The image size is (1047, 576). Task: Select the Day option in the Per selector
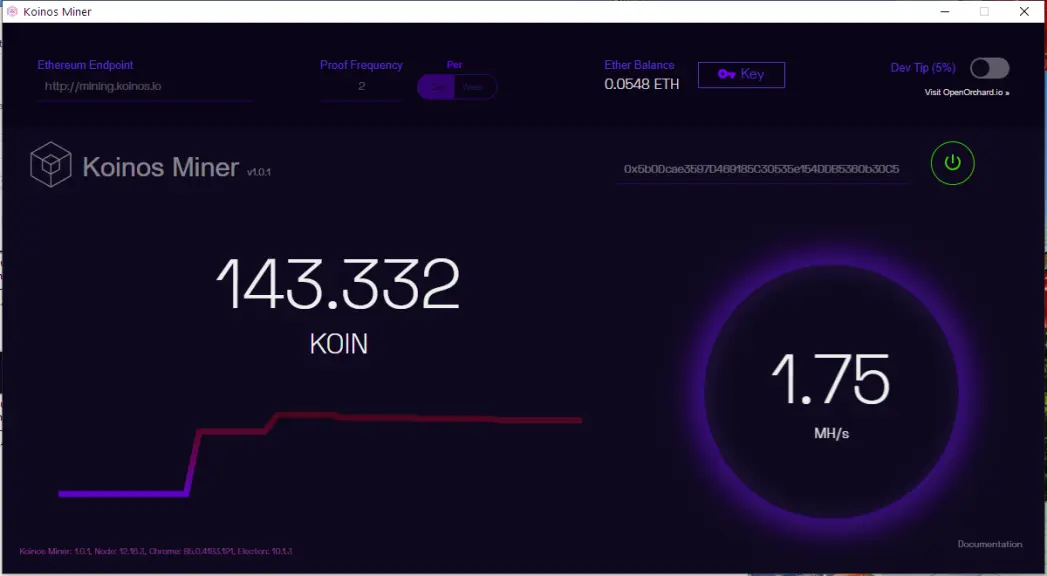pyautogui.click(x=436, y=87)
